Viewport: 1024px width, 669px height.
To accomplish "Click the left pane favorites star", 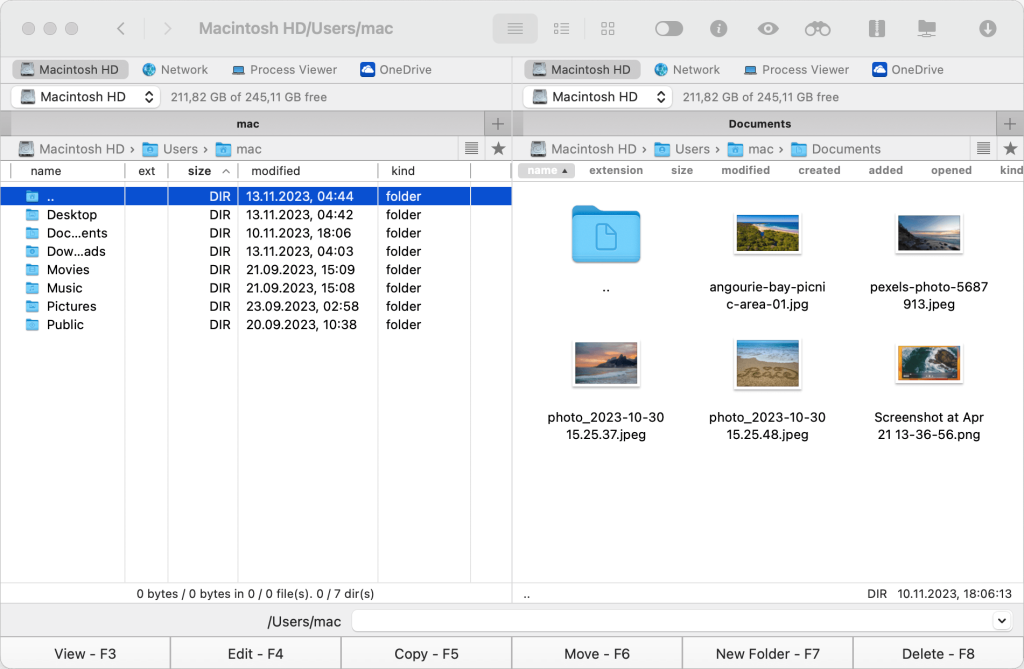I will [x=498, y=149].
